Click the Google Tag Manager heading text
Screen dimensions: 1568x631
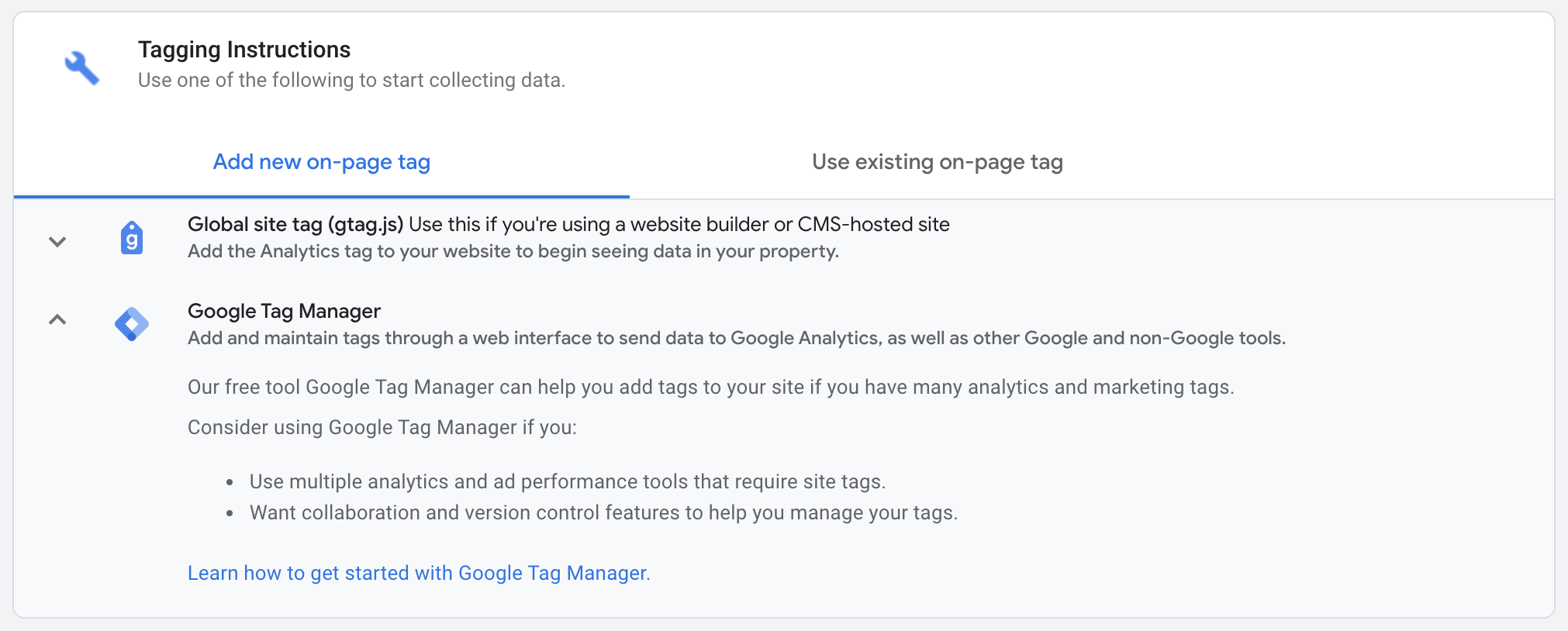point(283,311)
